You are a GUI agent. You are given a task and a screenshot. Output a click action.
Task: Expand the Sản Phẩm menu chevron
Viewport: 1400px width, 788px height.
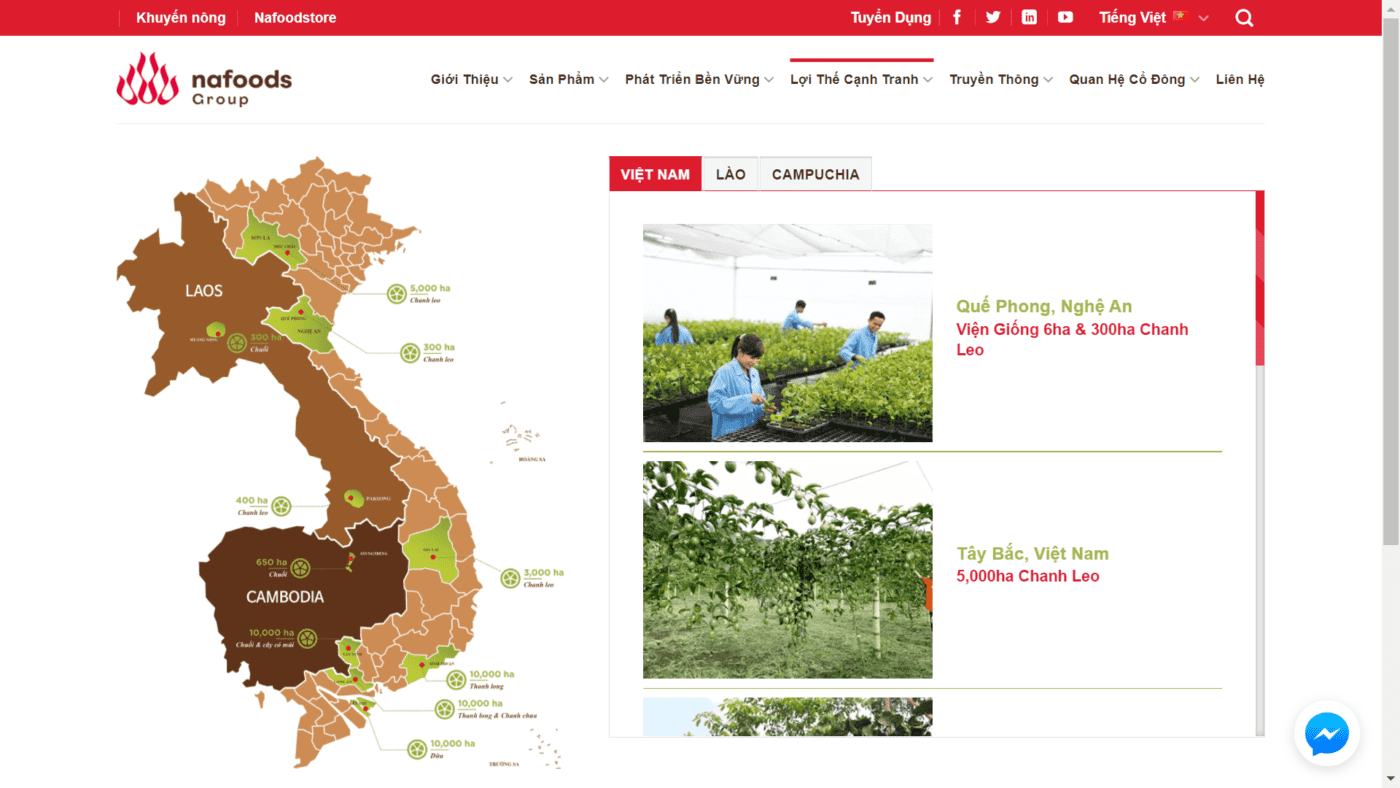(604, 80)
